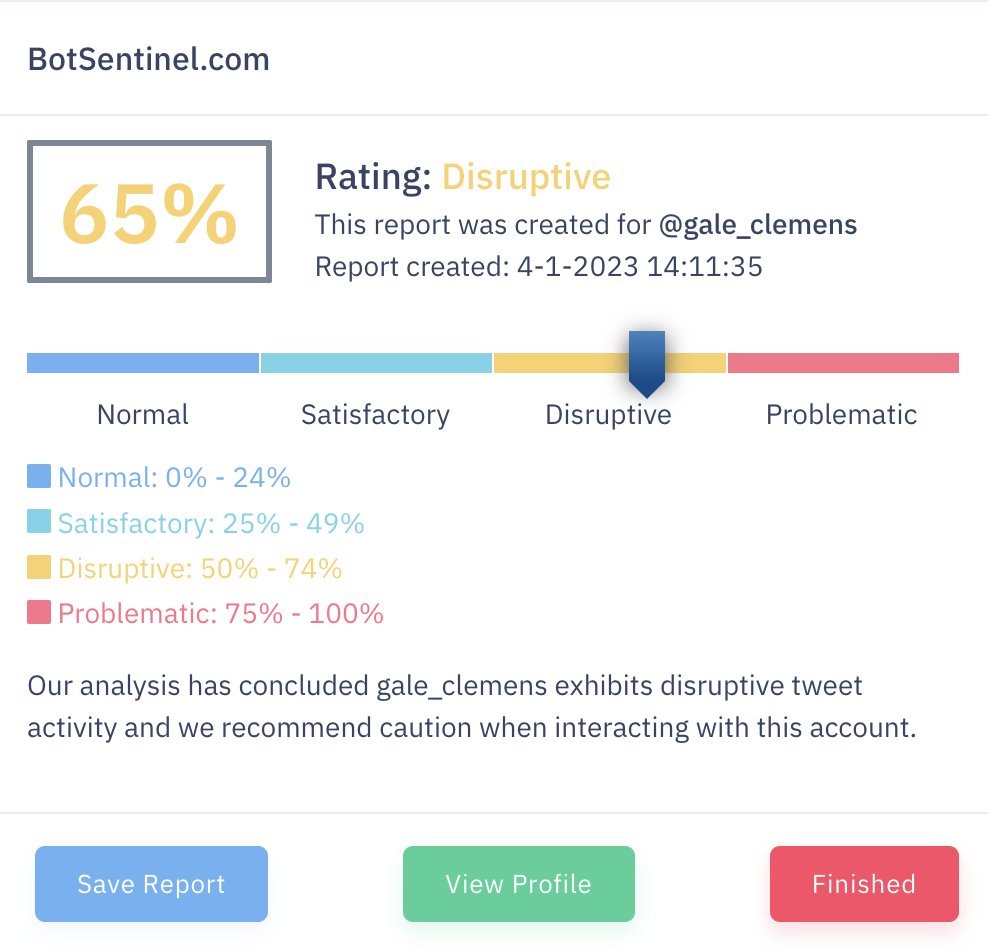Click the @gale_clemens username link
Screen dimensions: 988x950
point(757,225)
